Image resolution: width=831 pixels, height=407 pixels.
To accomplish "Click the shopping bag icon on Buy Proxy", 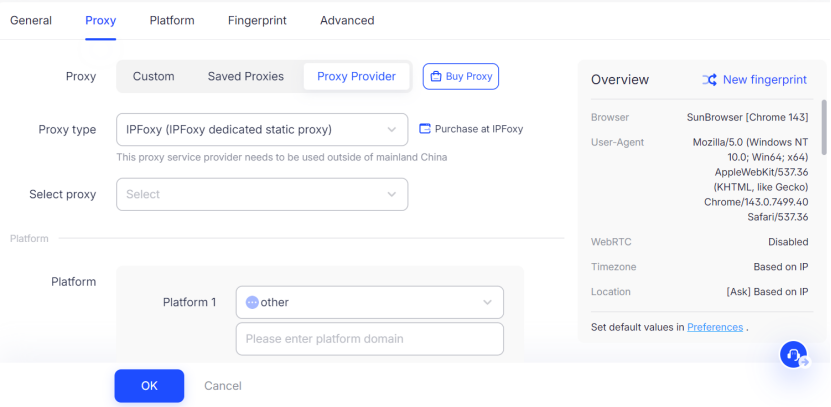I will pos(436,76).
